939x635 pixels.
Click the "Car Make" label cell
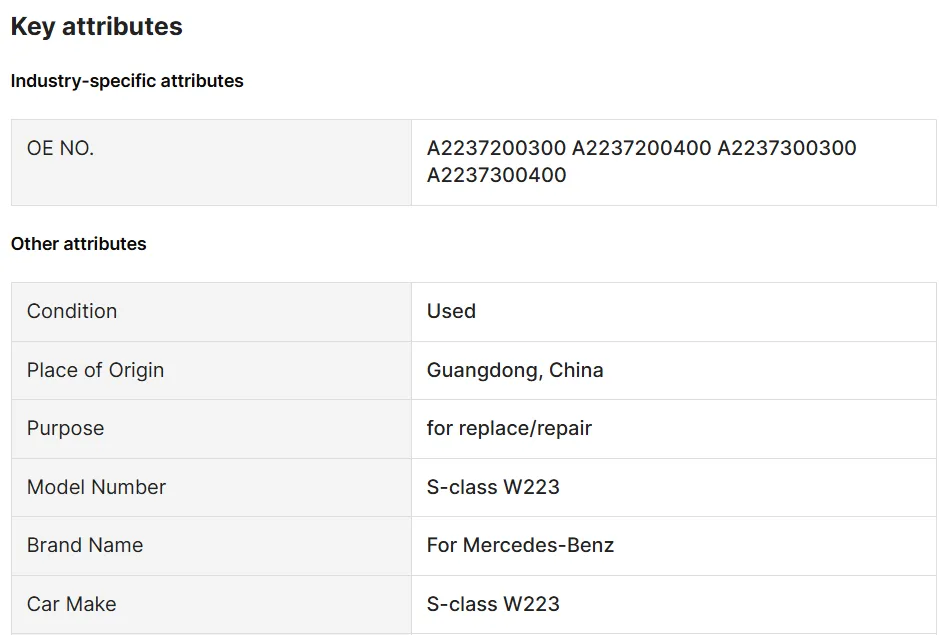point(71,604)
